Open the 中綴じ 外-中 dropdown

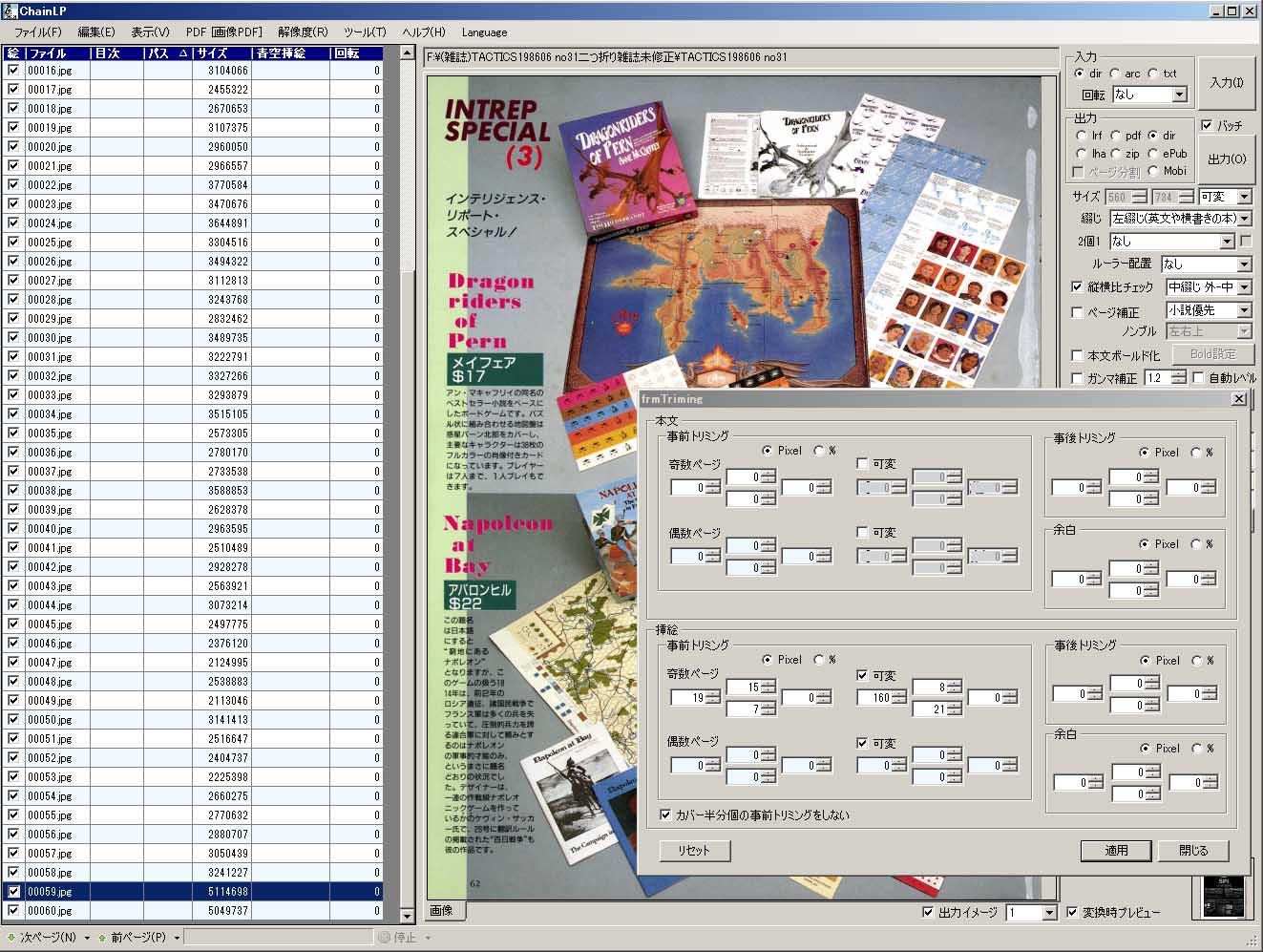1244,286
